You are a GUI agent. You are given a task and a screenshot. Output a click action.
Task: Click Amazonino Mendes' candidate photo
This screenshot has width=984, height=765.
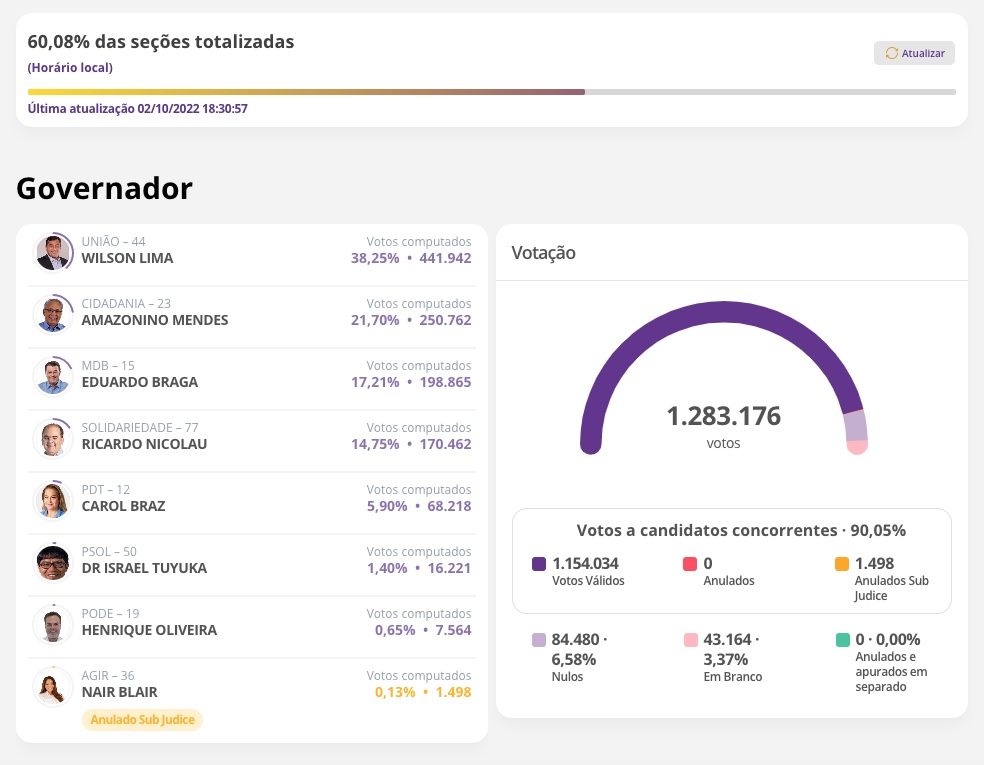point(53,314)
